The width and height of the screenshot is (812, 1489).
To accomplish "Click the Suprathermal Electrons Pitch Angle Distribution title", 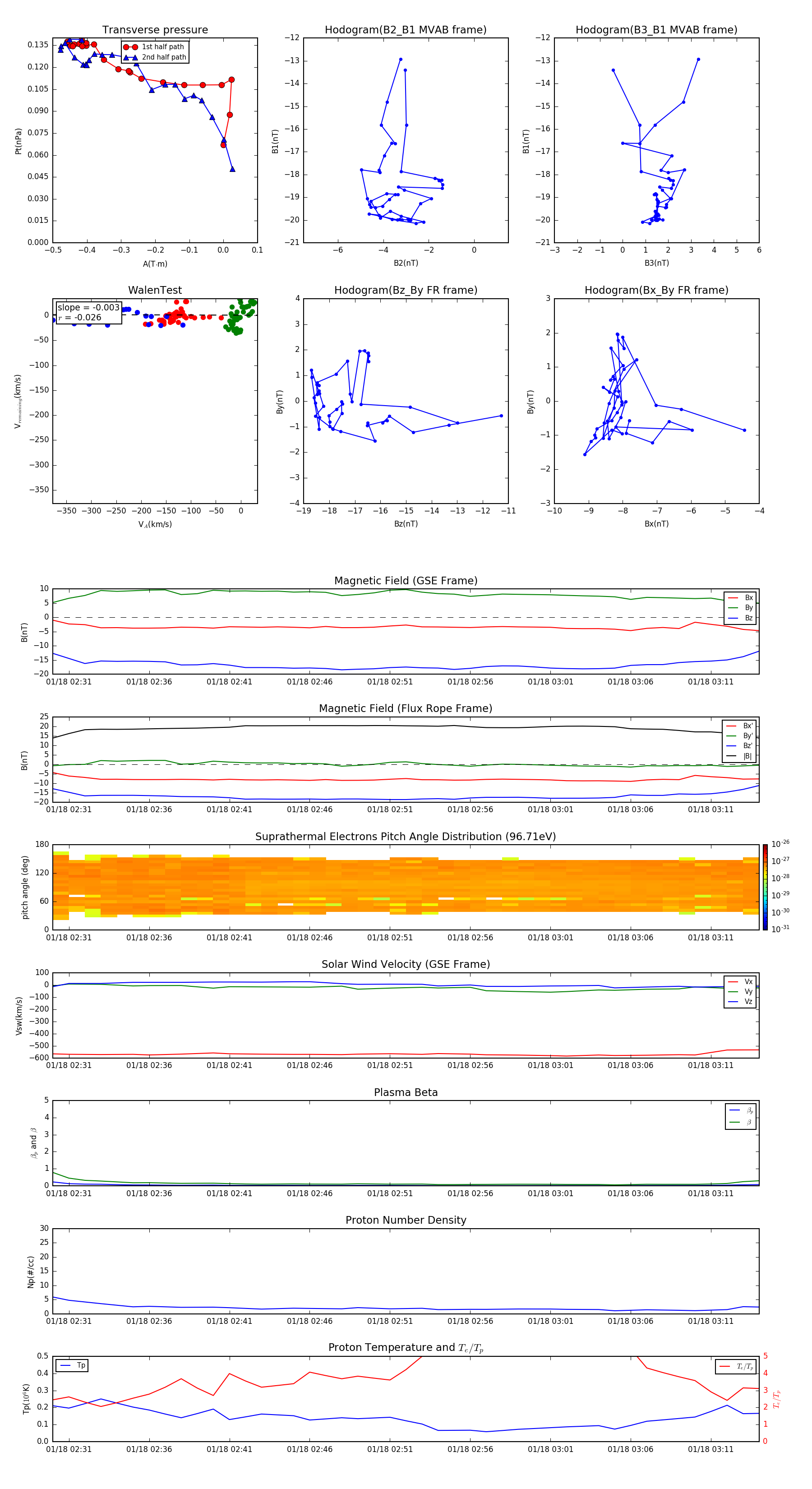I will pyautogui.click(x=406, y=837).
